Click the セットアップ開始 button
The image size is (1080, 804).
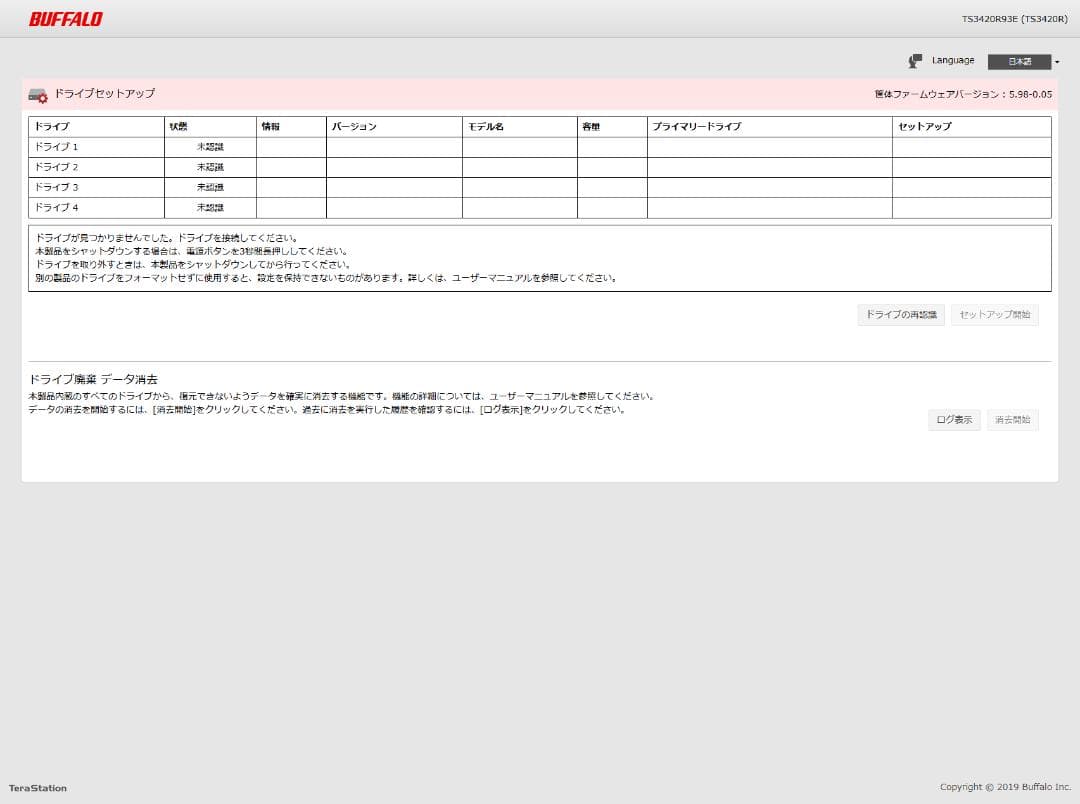[x=993, y=314]
